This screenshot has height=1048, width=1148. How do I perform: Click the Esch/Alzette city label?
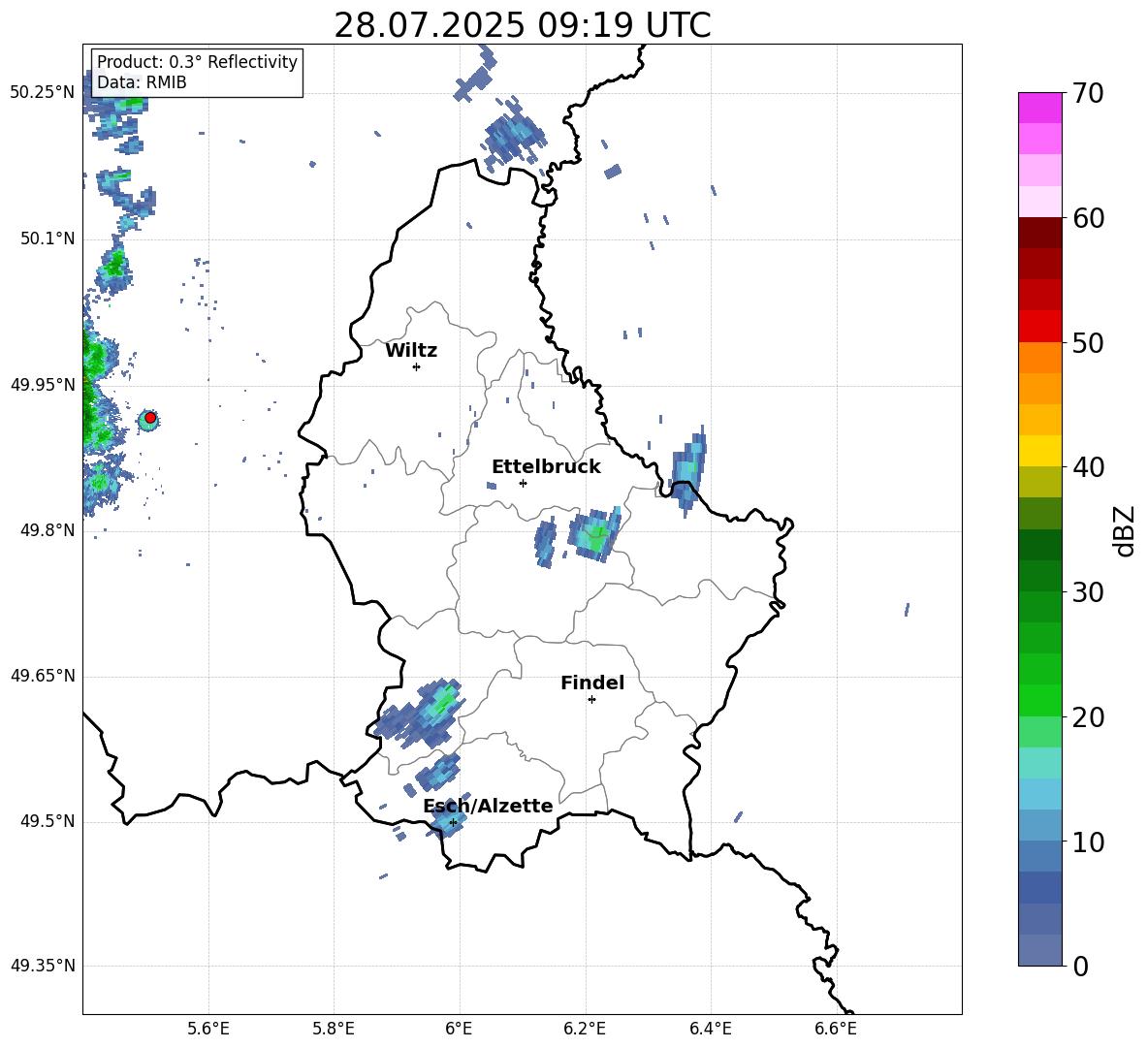[x=488, y=806]
